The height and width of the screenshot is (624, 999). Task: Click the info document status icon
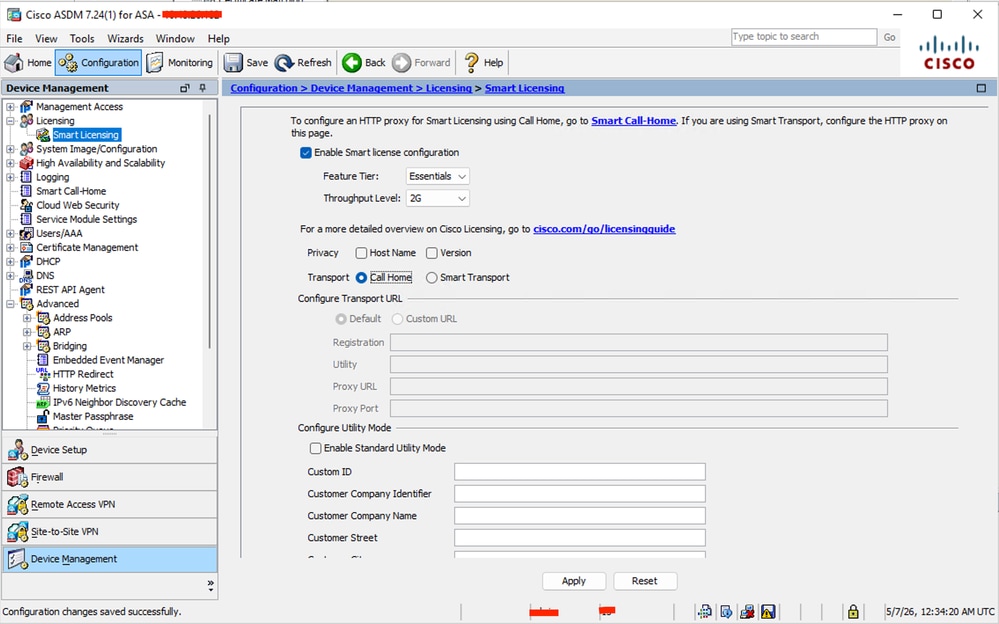(726, 612)
